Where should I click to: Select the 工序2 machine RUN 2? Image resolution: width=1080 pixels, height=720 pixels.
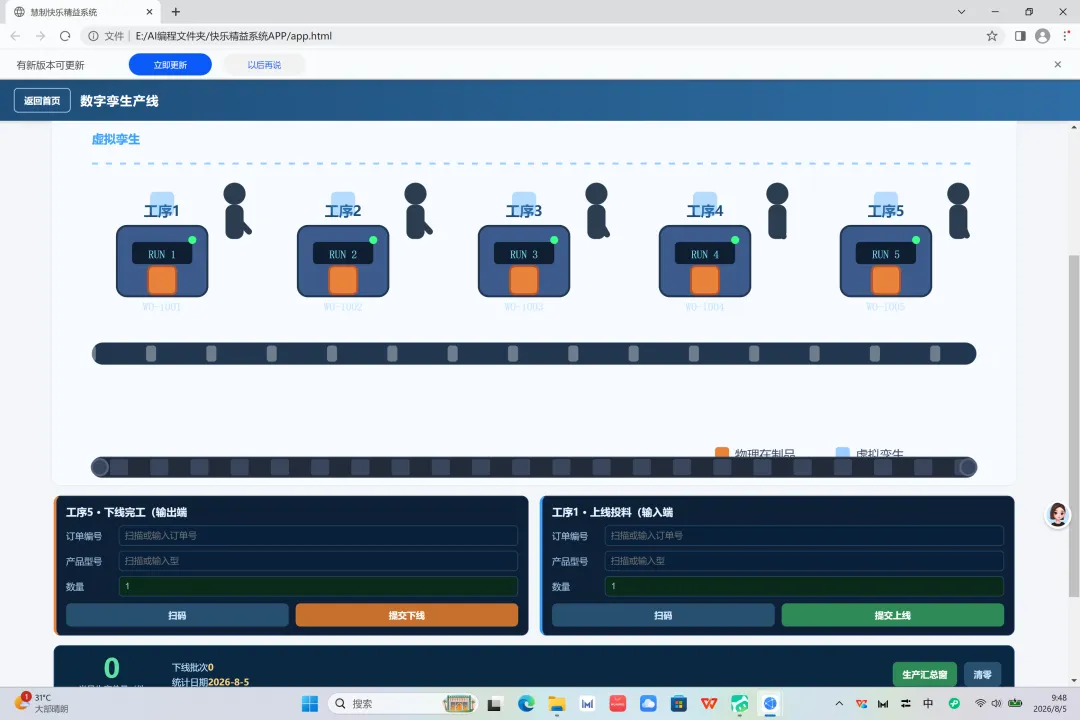343,261
